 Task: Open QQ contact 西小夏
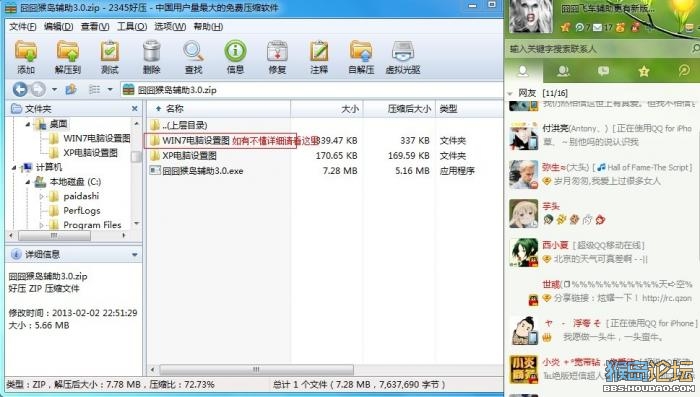click(603, 252)
